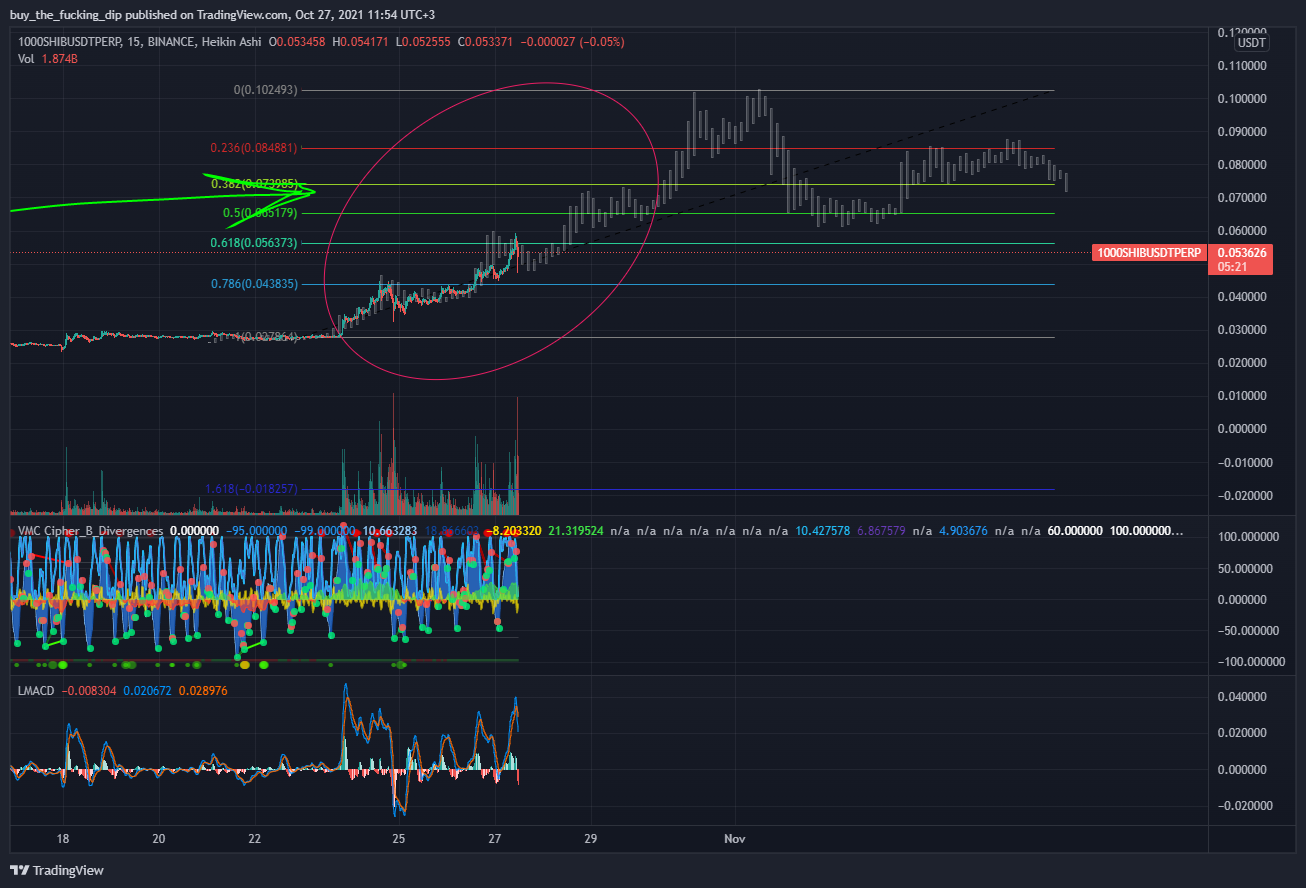Click the 50.000000 label on VMC axis

pos(1245,568)
